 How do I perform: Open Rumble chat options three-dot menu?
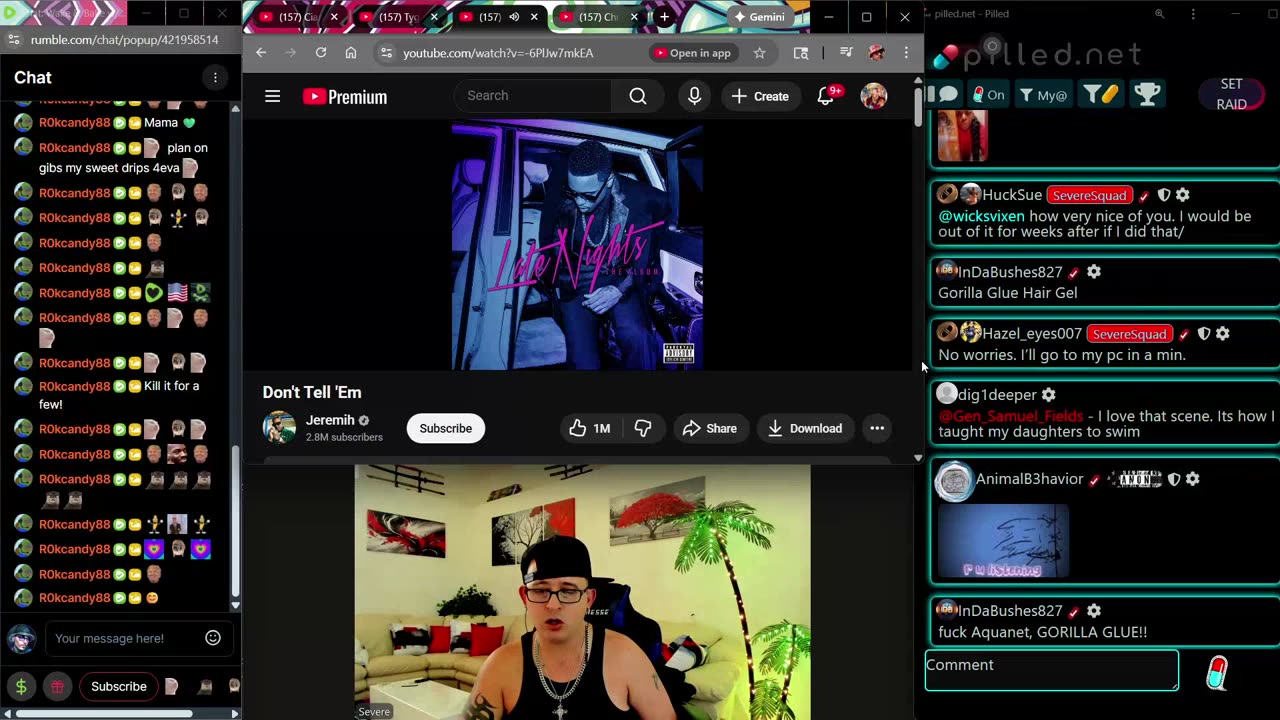pos(215,77)
